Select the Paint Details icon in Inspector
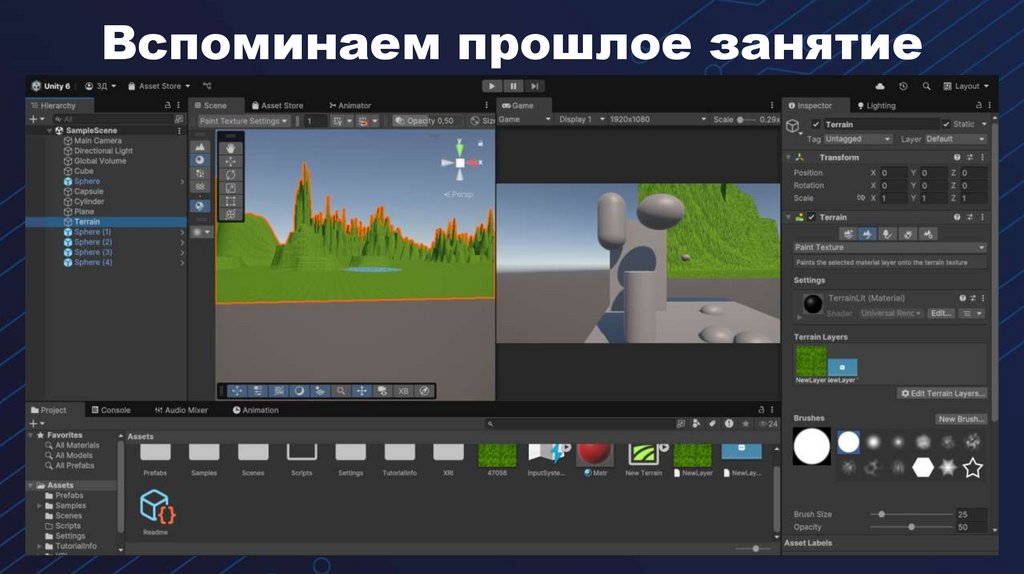Image resolution: width=1024 pixels, height=574 pixels. click(908, 234)
